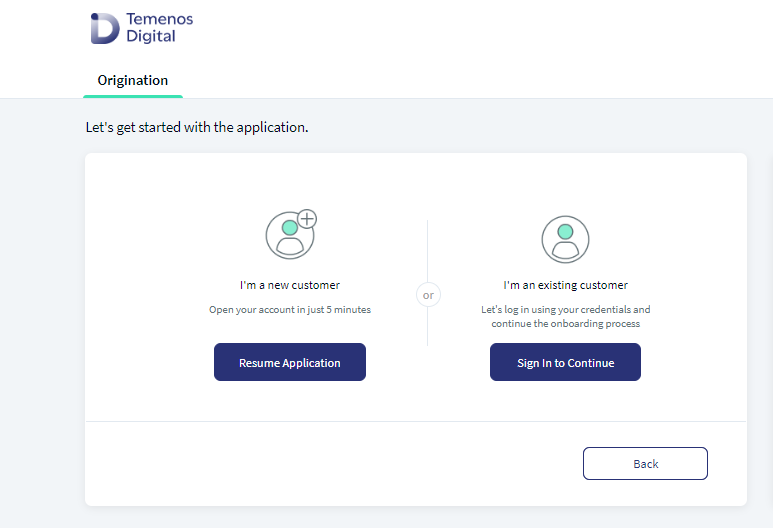Click the circular 'or' separator badge
773x528 pixels.
click(428, 295)
